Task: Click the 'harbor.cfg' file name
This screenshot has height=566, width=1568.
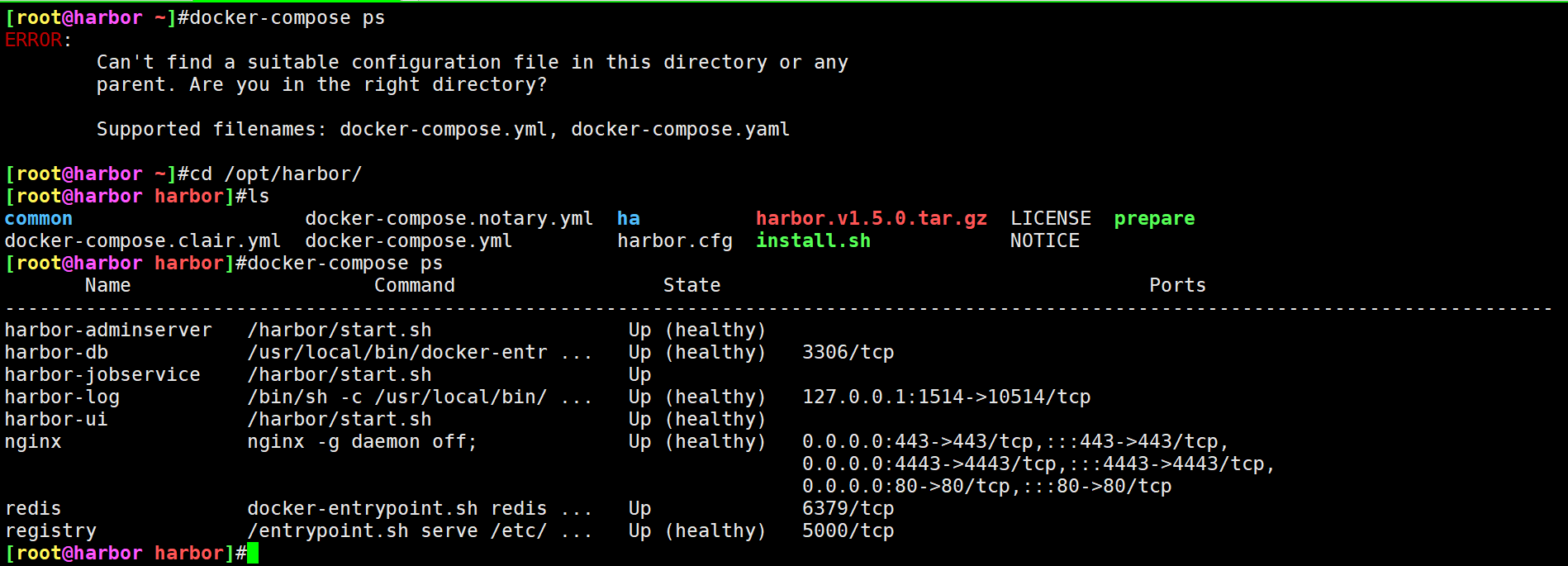Action: click(675, 241)
